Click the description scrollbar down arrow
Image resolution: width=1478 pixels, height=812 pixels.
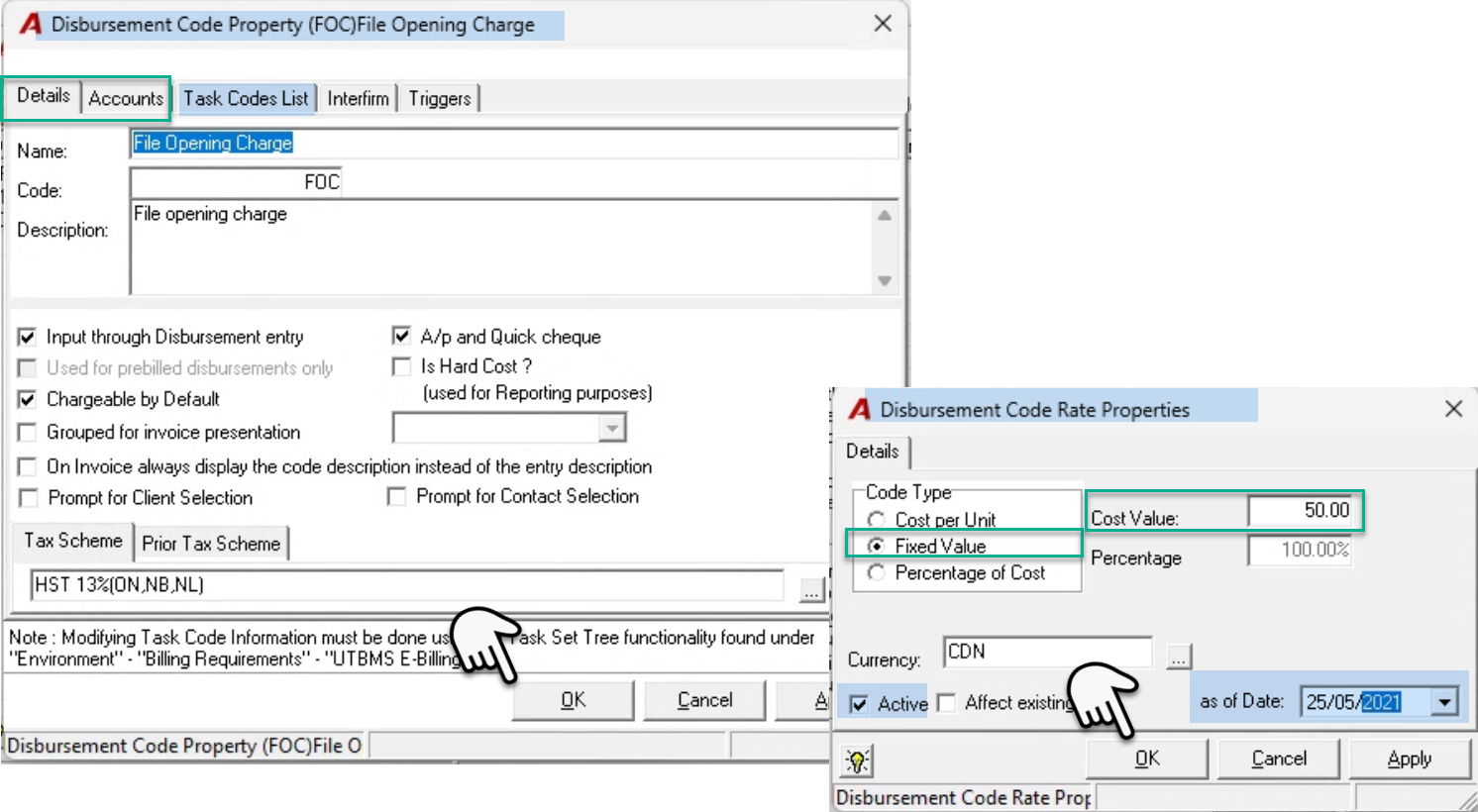(x=885, y=281)
